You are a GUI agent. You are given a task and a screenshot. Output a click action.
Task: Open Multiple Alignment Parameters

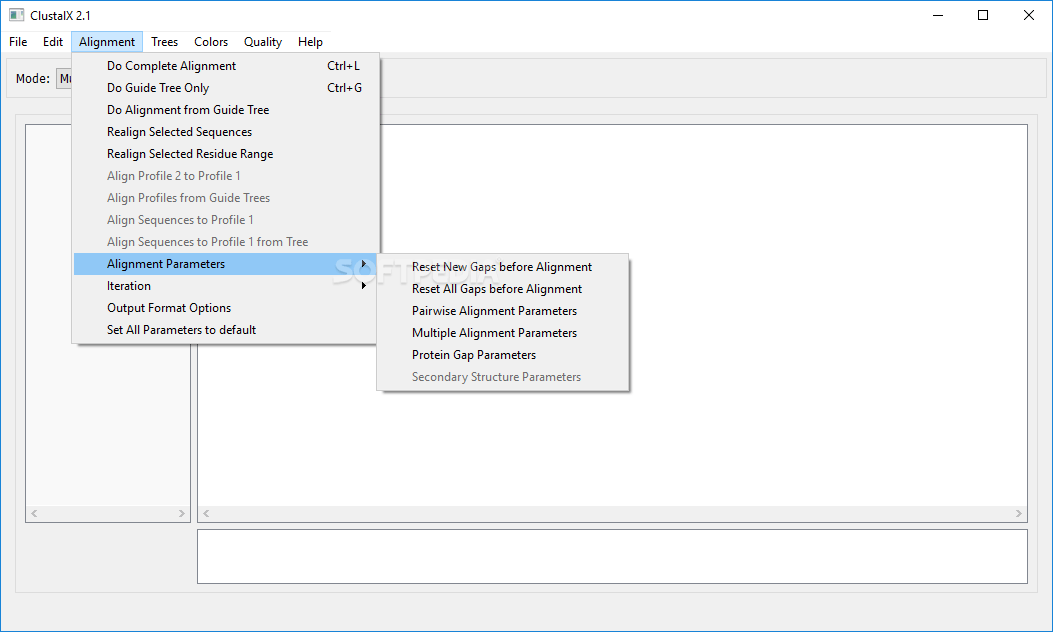coord(502,333)
